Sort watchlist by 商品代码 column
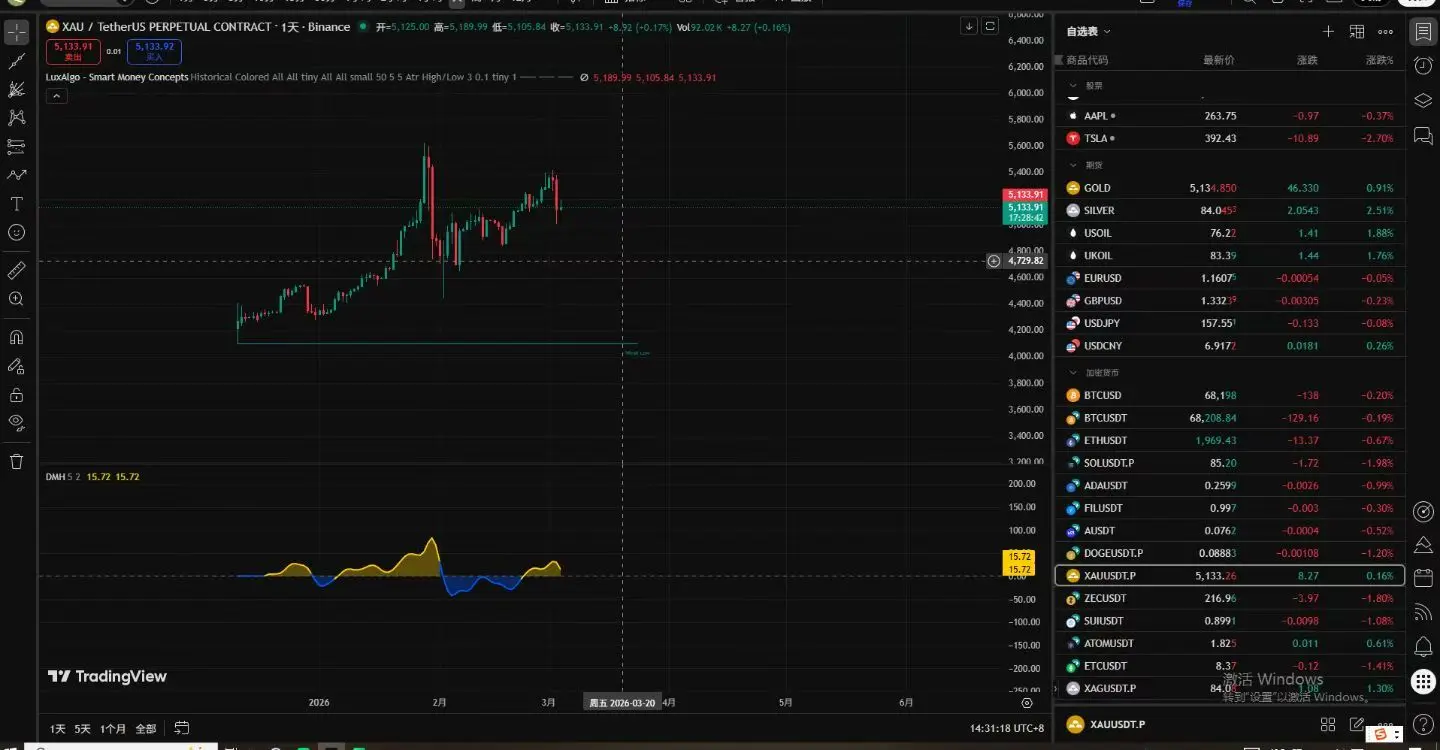1440x750 pixels. tap(1087, 60)
